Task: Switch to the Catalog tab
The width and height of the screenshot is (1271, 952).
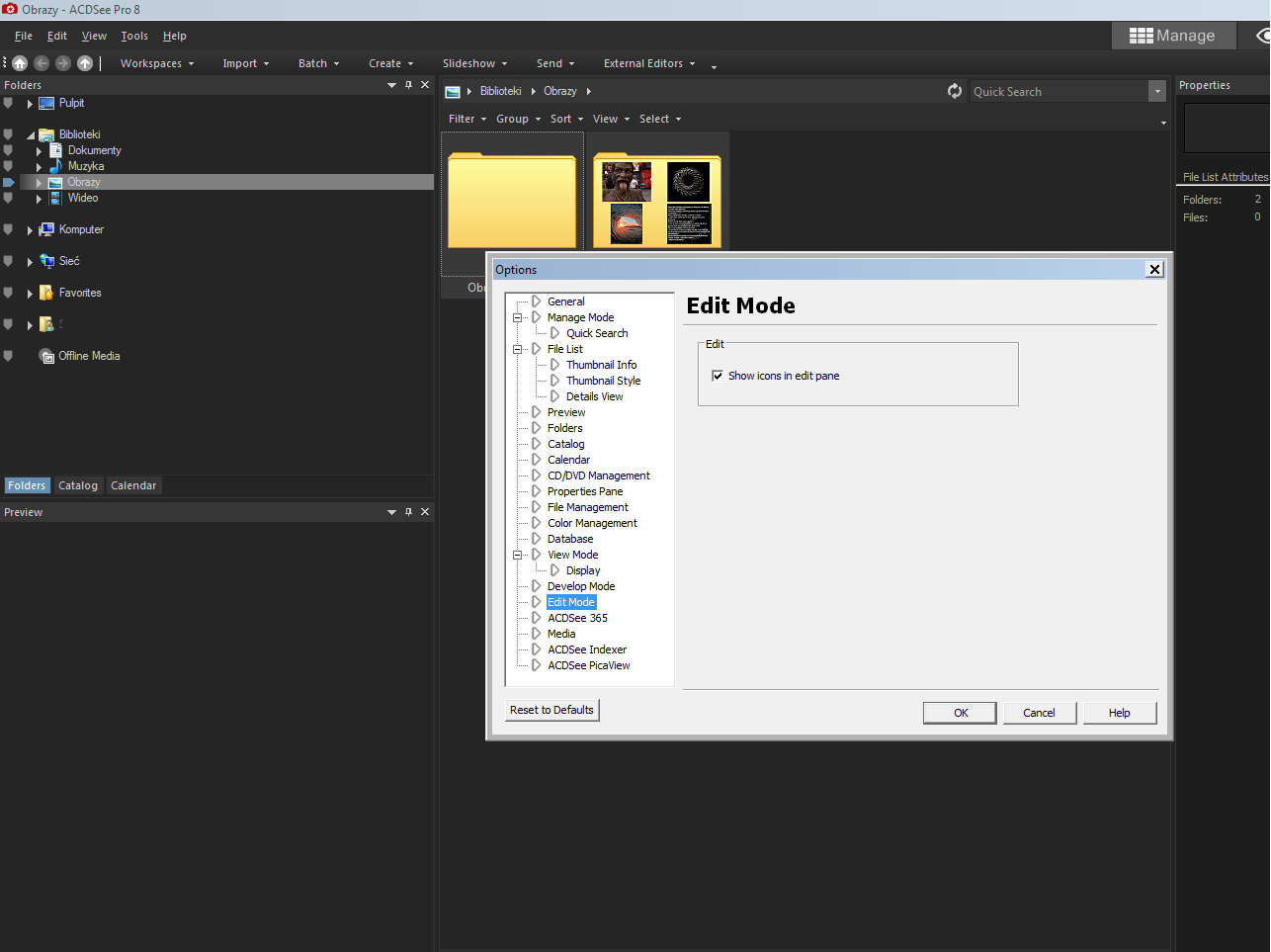Action: (x=78, y=485)
